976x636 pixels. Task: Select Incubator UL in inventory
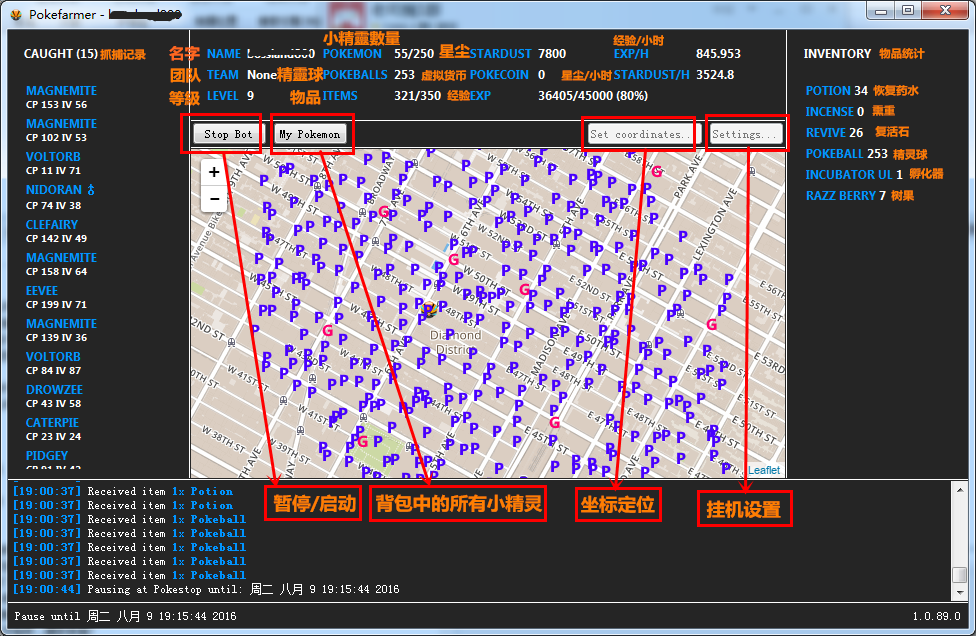[848, 174]
